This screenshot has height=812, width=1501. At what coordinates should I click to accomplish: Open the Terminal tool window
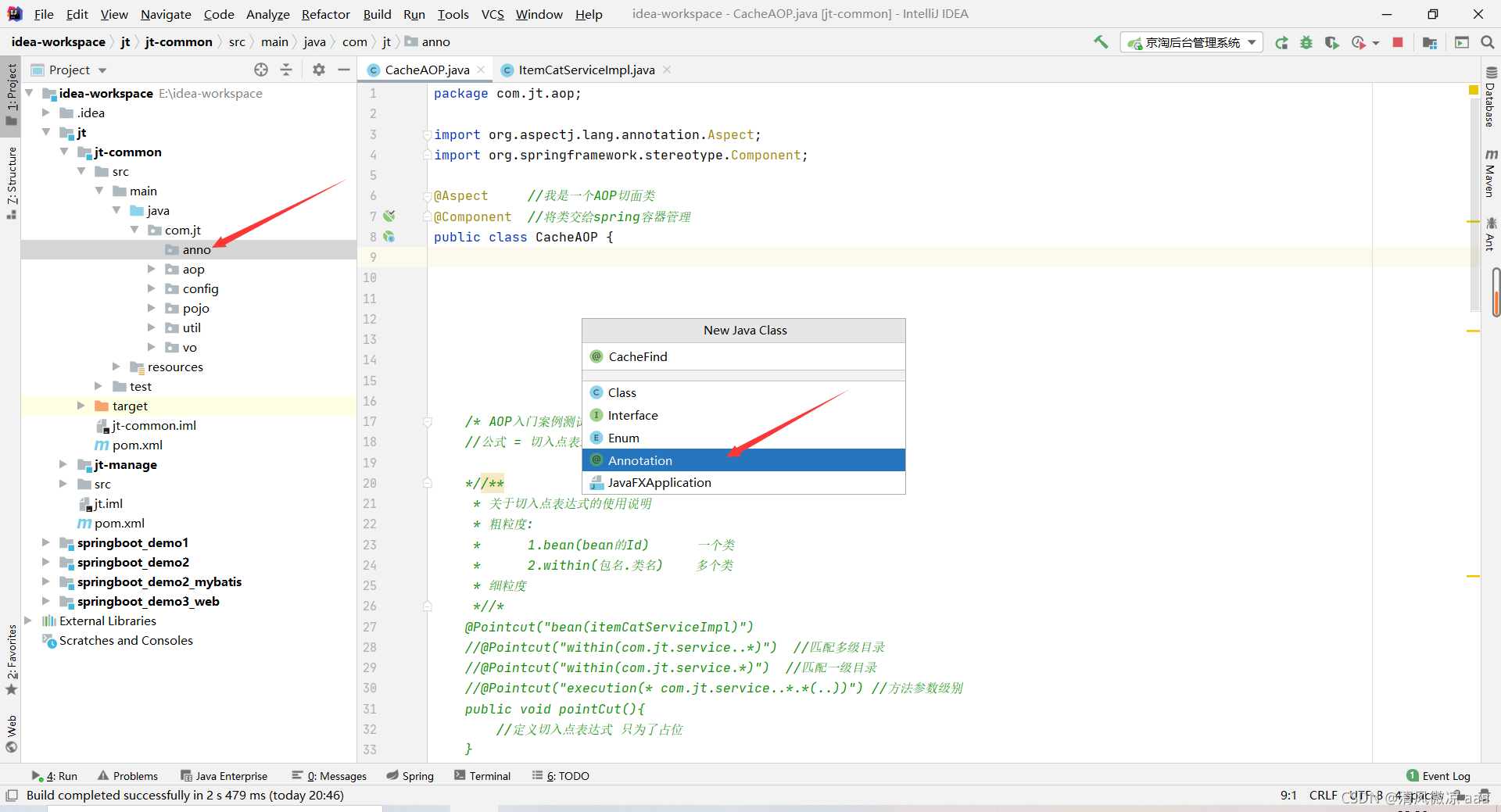pos(482,776)
